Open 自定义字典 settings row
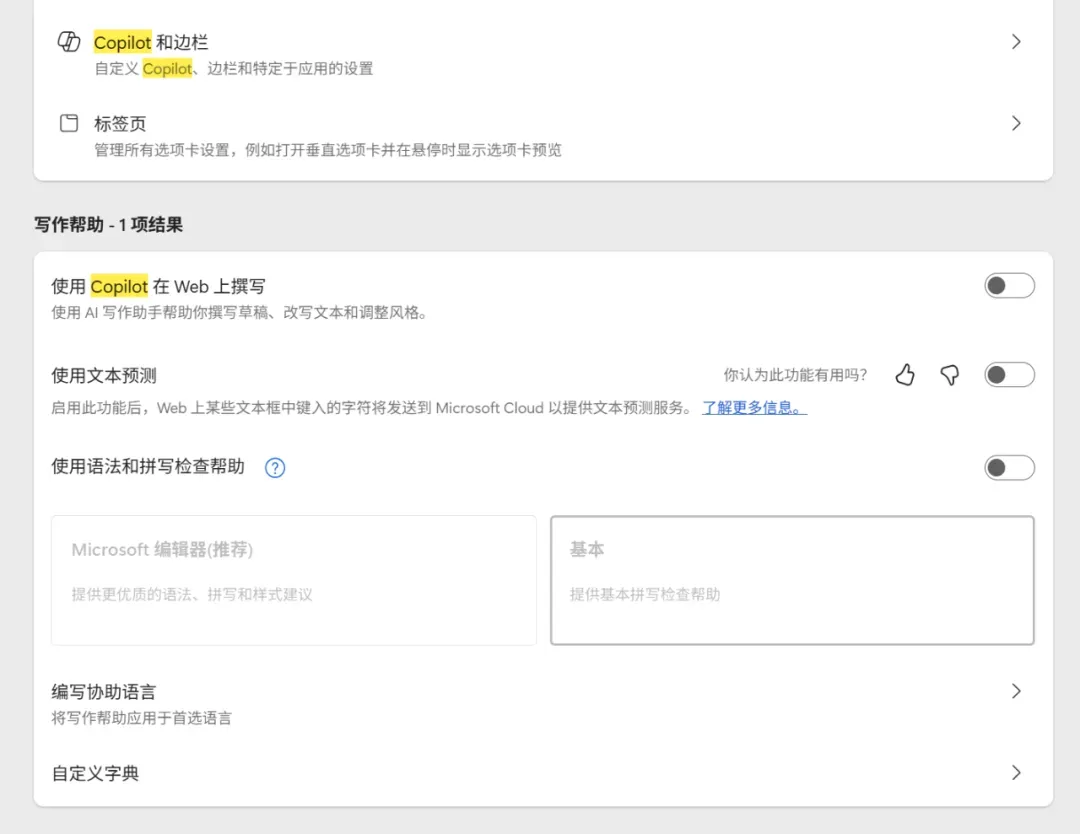 [543, 773]
